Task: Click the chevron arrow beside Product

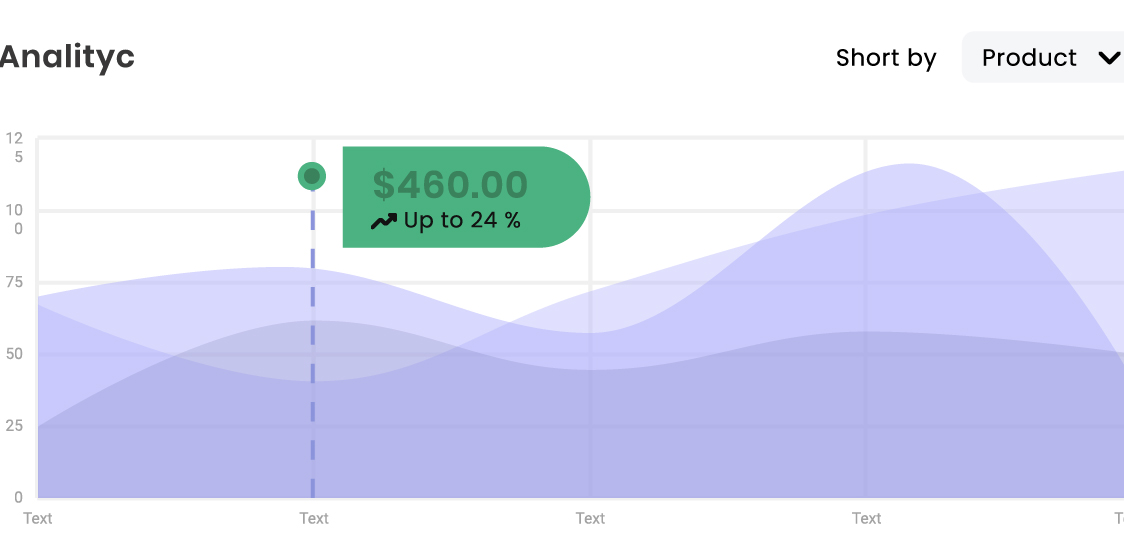Action: (x=1109, y=57)
